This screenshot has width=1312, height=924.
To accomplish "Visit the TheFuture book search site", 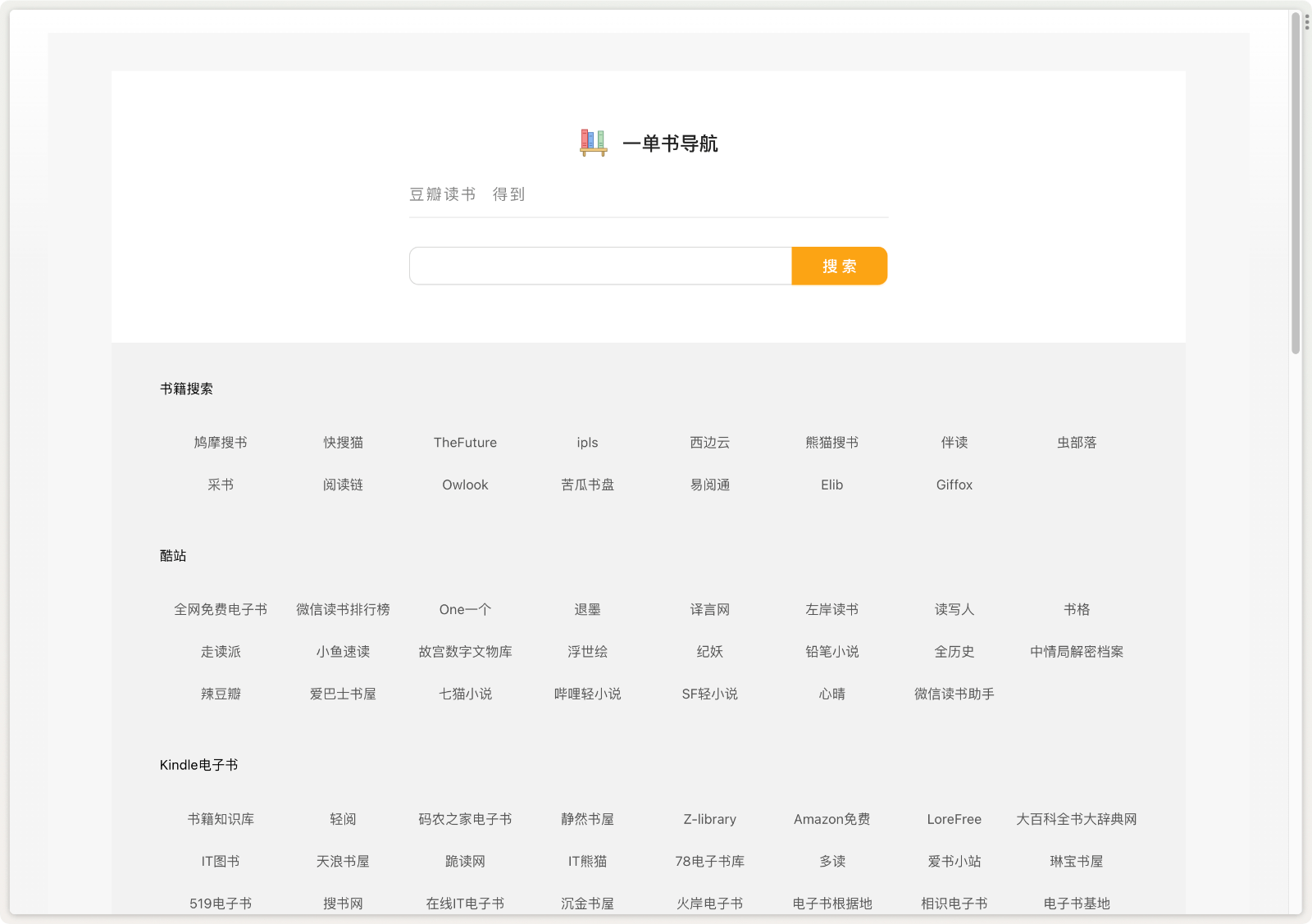I will [465, 443].
